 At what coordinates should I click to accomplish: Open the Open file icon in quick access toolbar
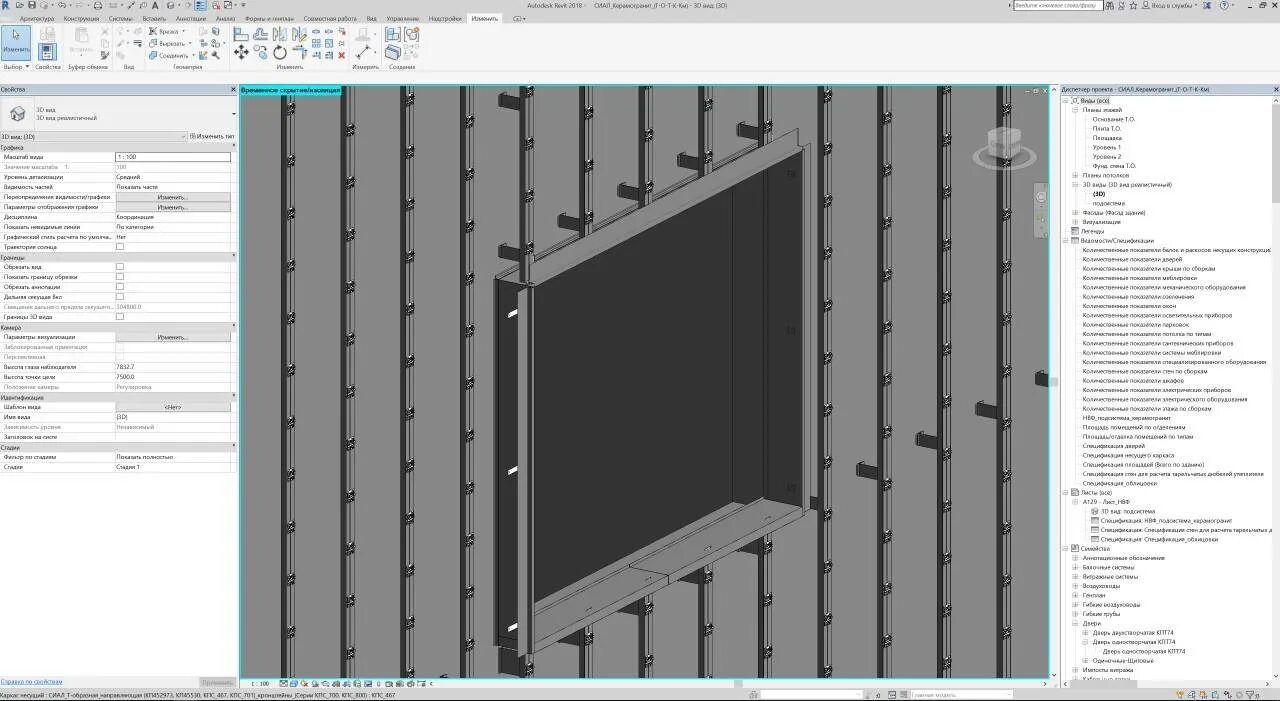19,5
